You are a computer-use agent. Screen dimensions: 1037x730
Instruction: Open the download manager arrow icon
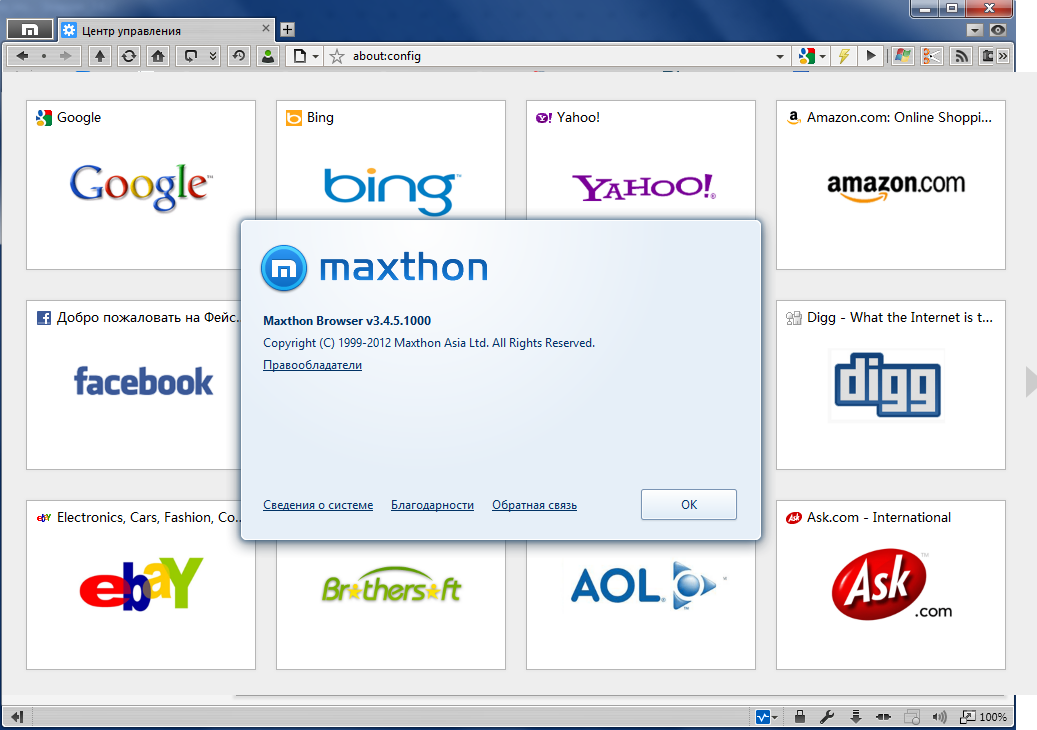pyautogui.click(x=855, y=717)
